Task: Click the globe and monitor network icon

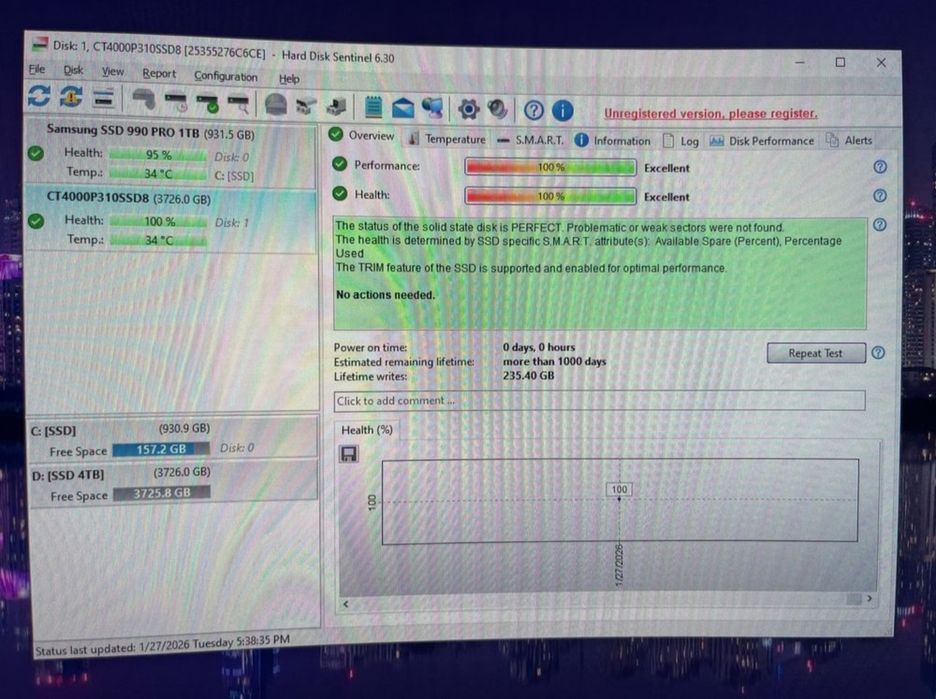Action: tap(433, 108)
